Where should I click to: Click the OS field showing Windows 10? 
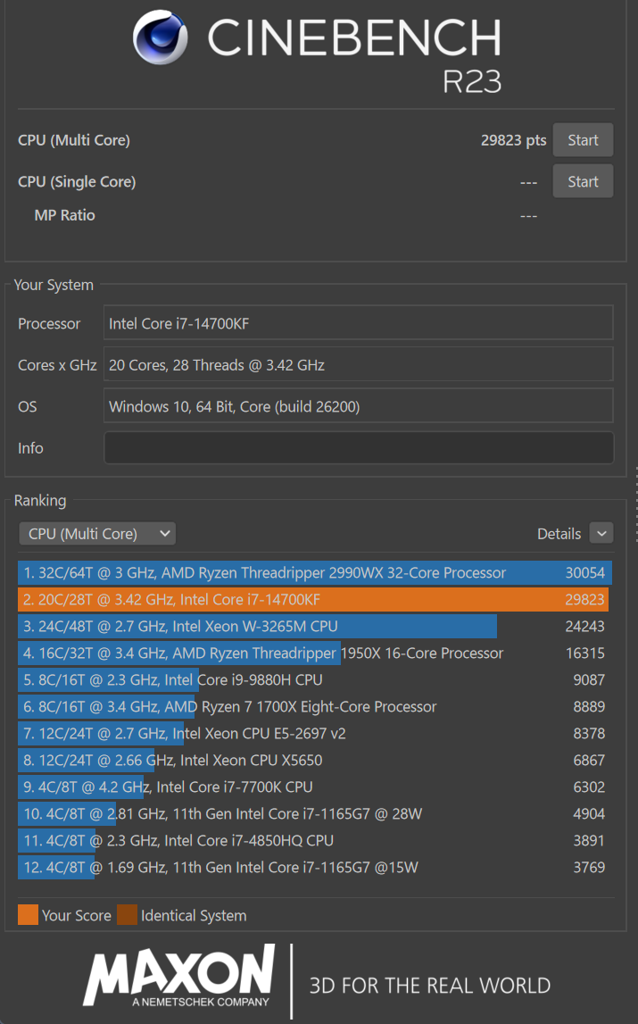tap(358, 407)
